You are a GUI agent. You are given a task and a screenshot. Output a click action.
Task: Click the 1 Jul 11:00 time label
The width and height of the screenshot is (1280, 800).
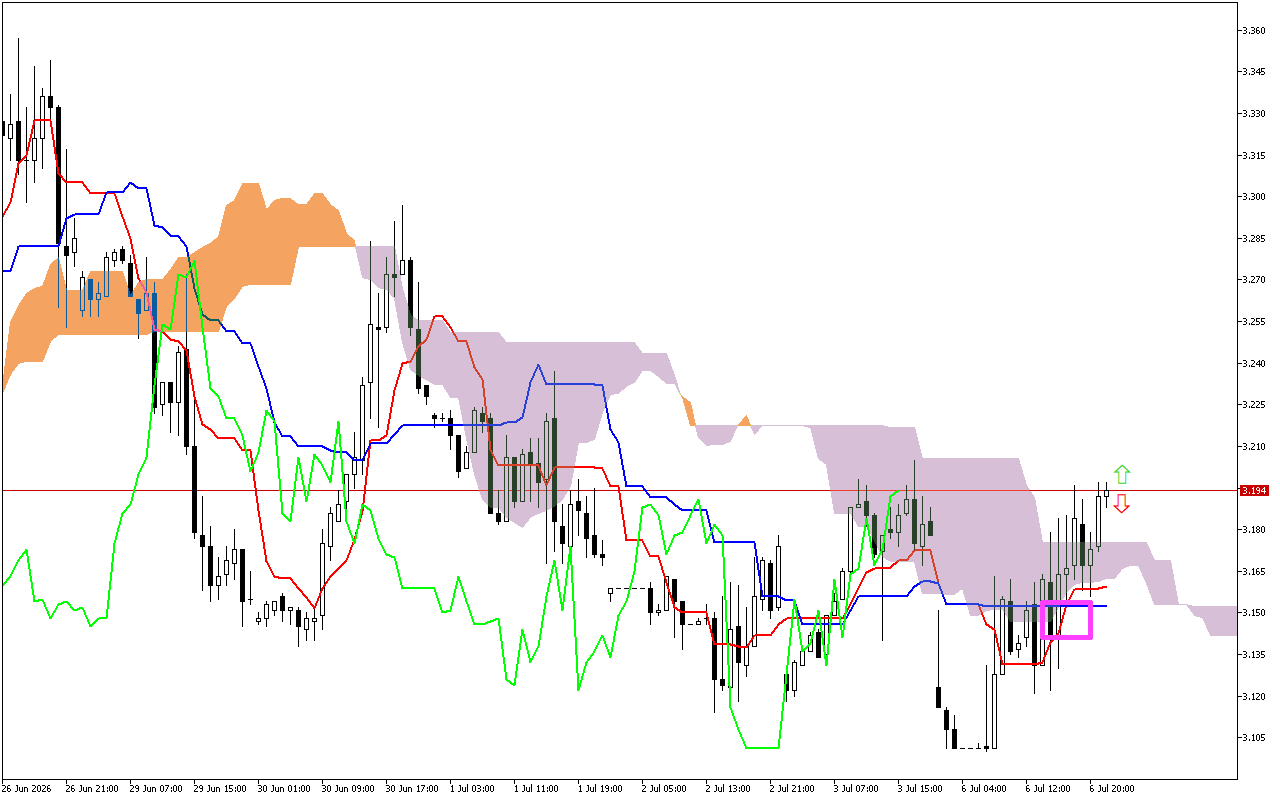pos(538,788)
